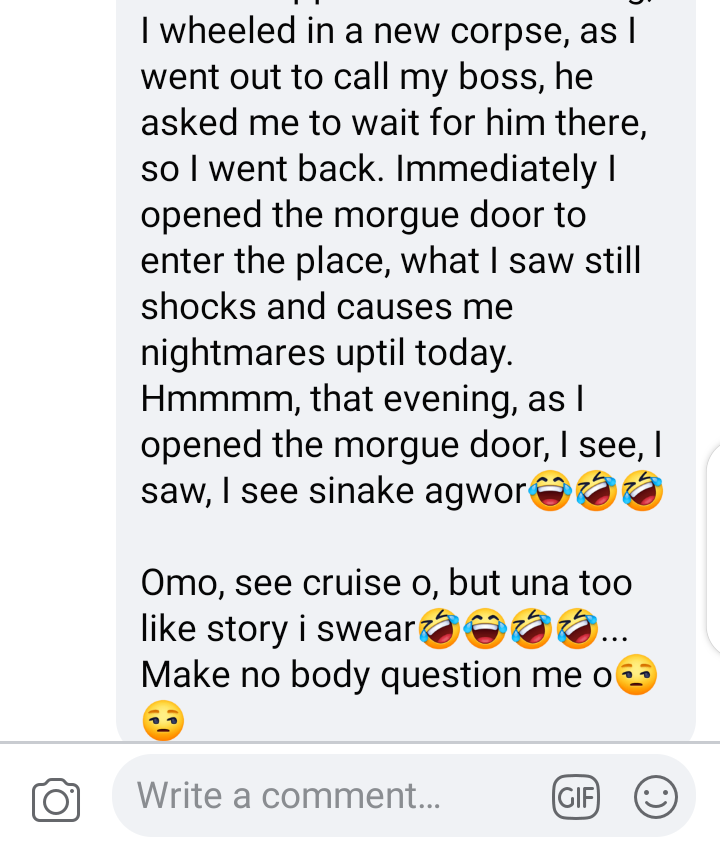Tap the last rolling-laugh emoji before the ellipsis
720x843 pixels.
578,628
